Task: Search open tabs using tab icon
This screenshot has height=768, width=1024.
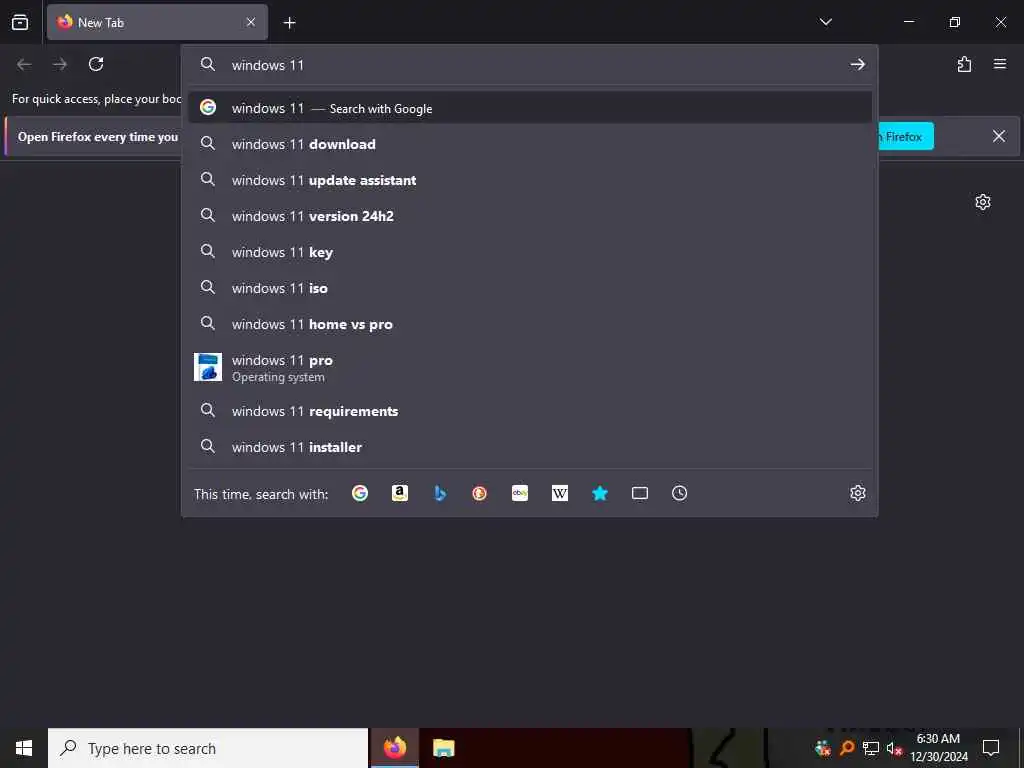Action: click(640, 493)
